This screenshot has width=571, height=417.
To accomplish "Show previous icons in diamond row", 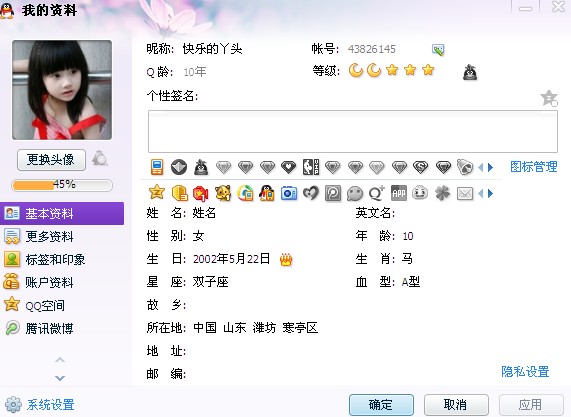I will tap(480, 167).
